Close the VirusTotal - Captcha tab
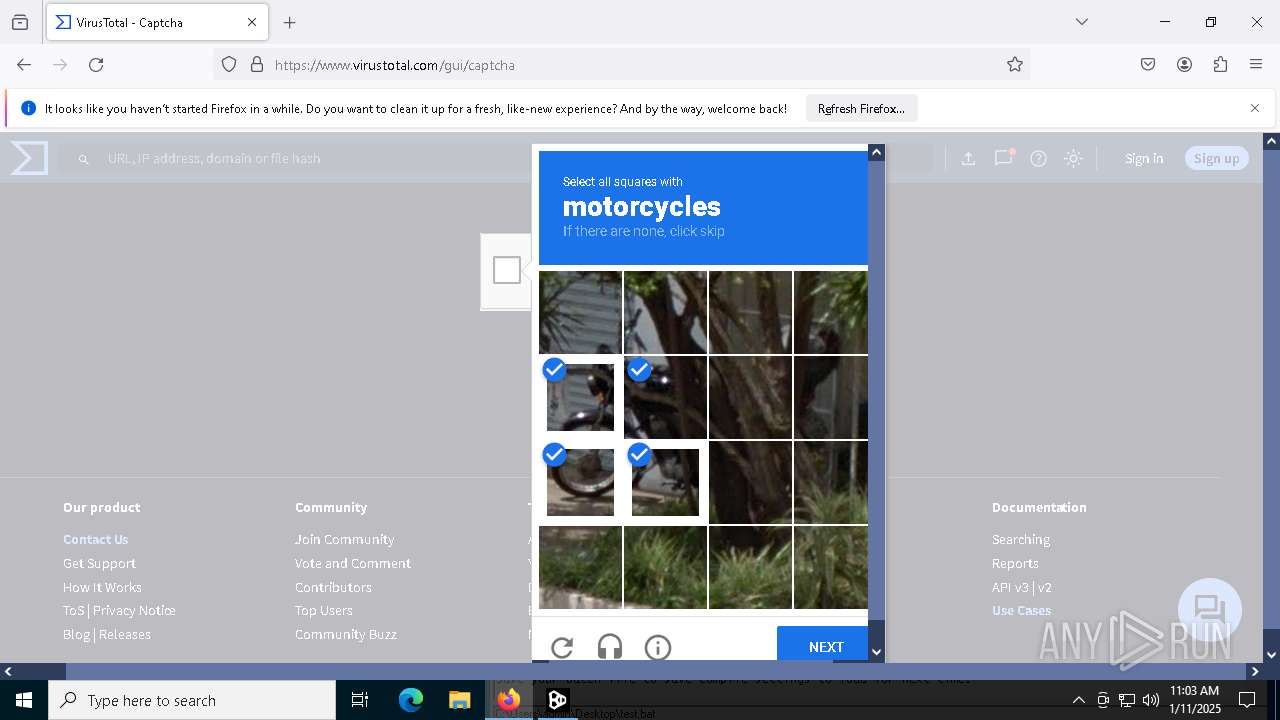1280x720 pixels. pyautogui.click(x=252, y=22)
